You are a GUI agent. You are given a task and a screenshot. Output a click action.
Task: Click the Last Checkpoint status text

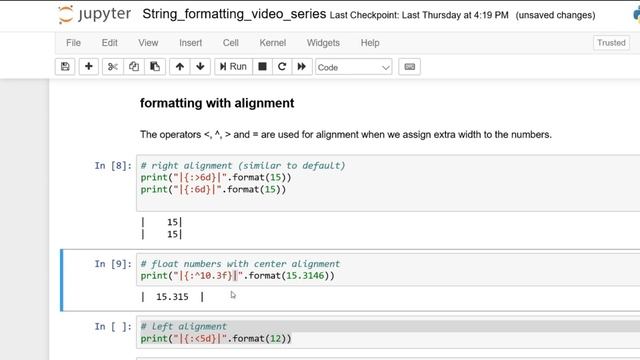pyautogui.click(x=419, y=15)
